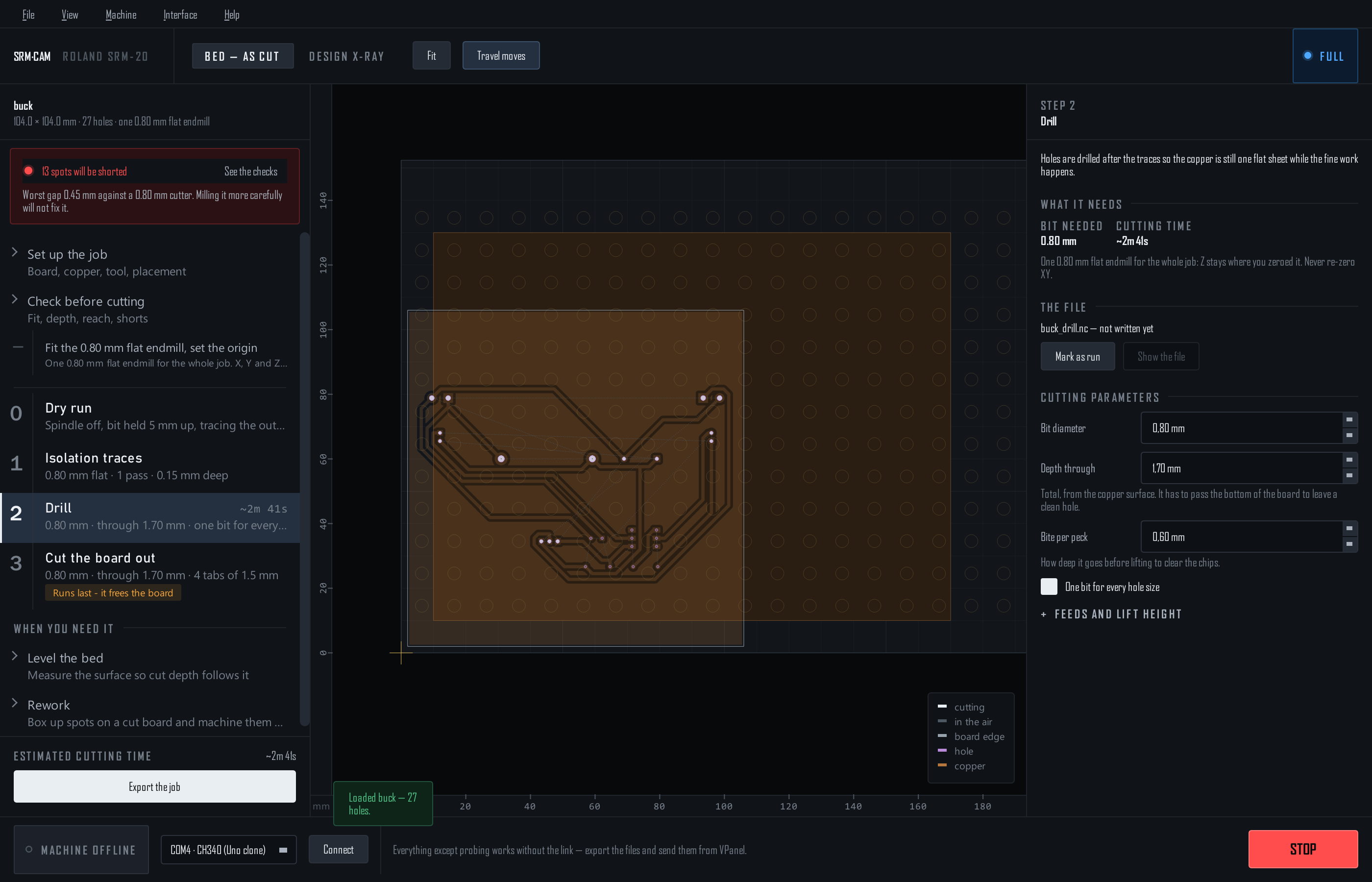Open the Machine menu
The image size is (1372, 882).
click(121, 14)
